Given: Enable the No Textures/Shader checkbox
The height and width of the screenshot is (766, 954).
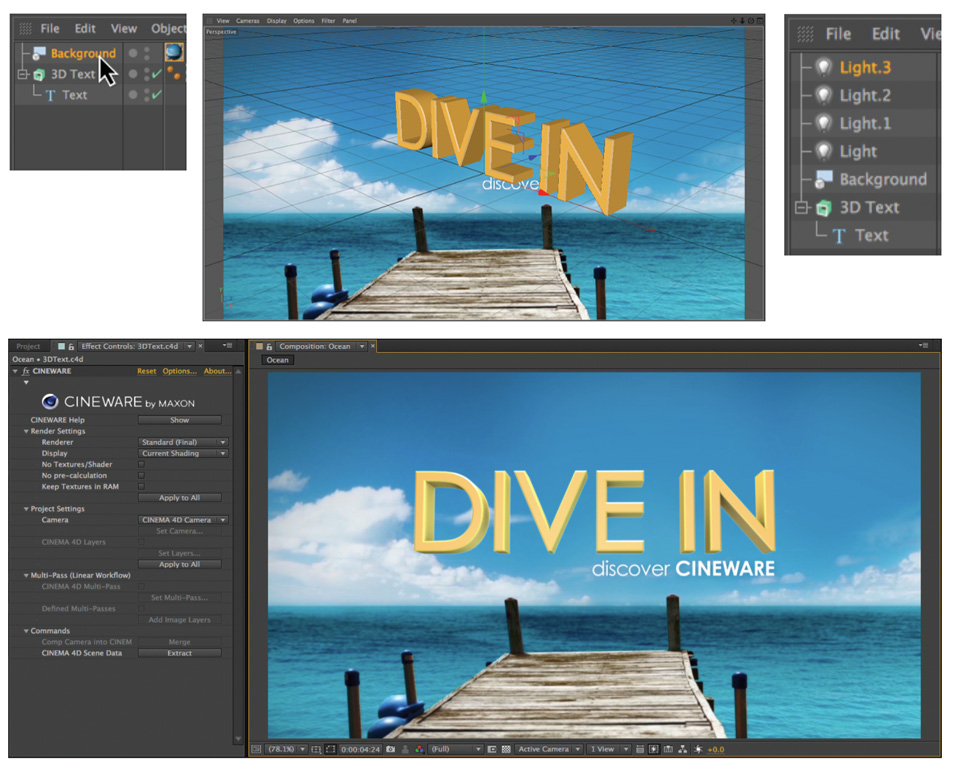Looking at the screenshot, I should 141,464.
